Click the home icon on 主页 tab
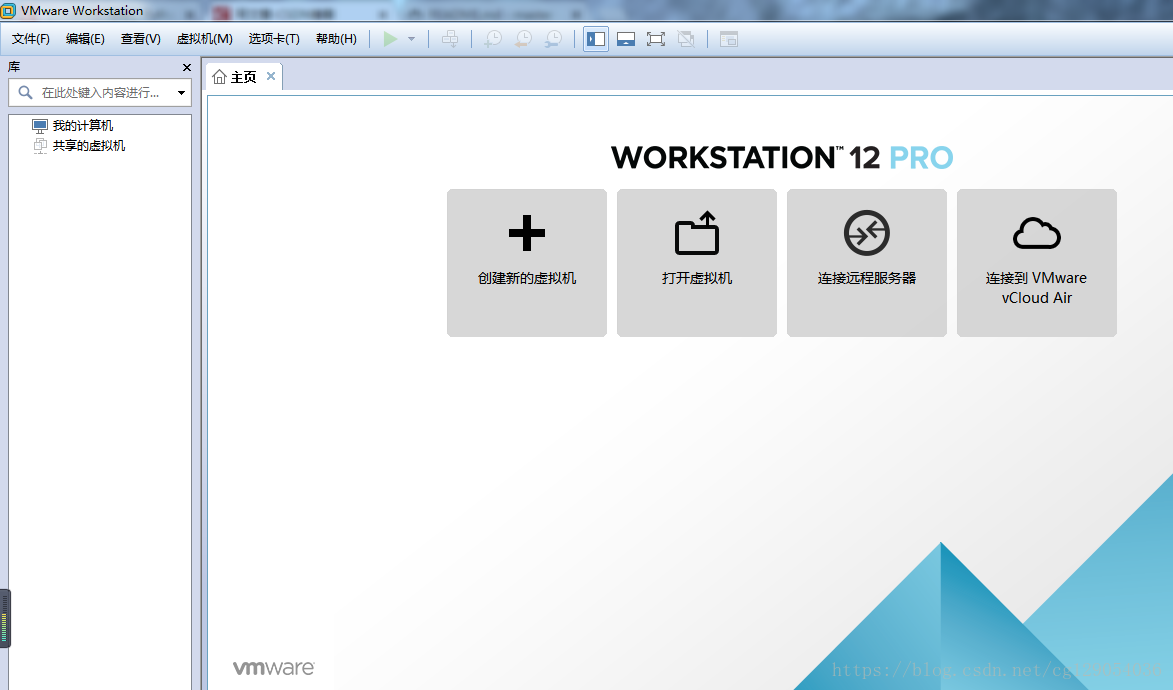Image resolution: width=1173 pixels, height=690 pixels. (x=219, y=77)
